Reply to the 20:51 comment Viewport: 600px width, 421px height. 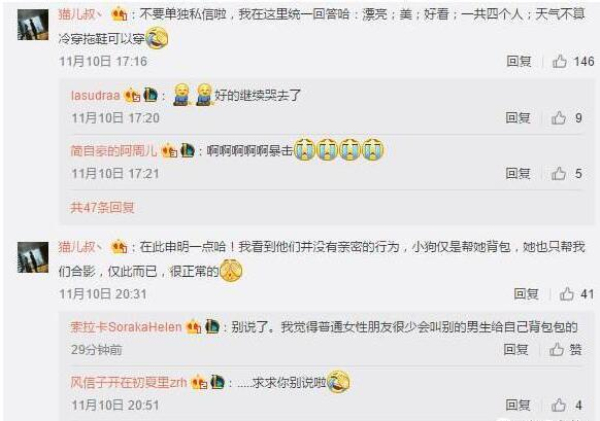click(518, 405)
